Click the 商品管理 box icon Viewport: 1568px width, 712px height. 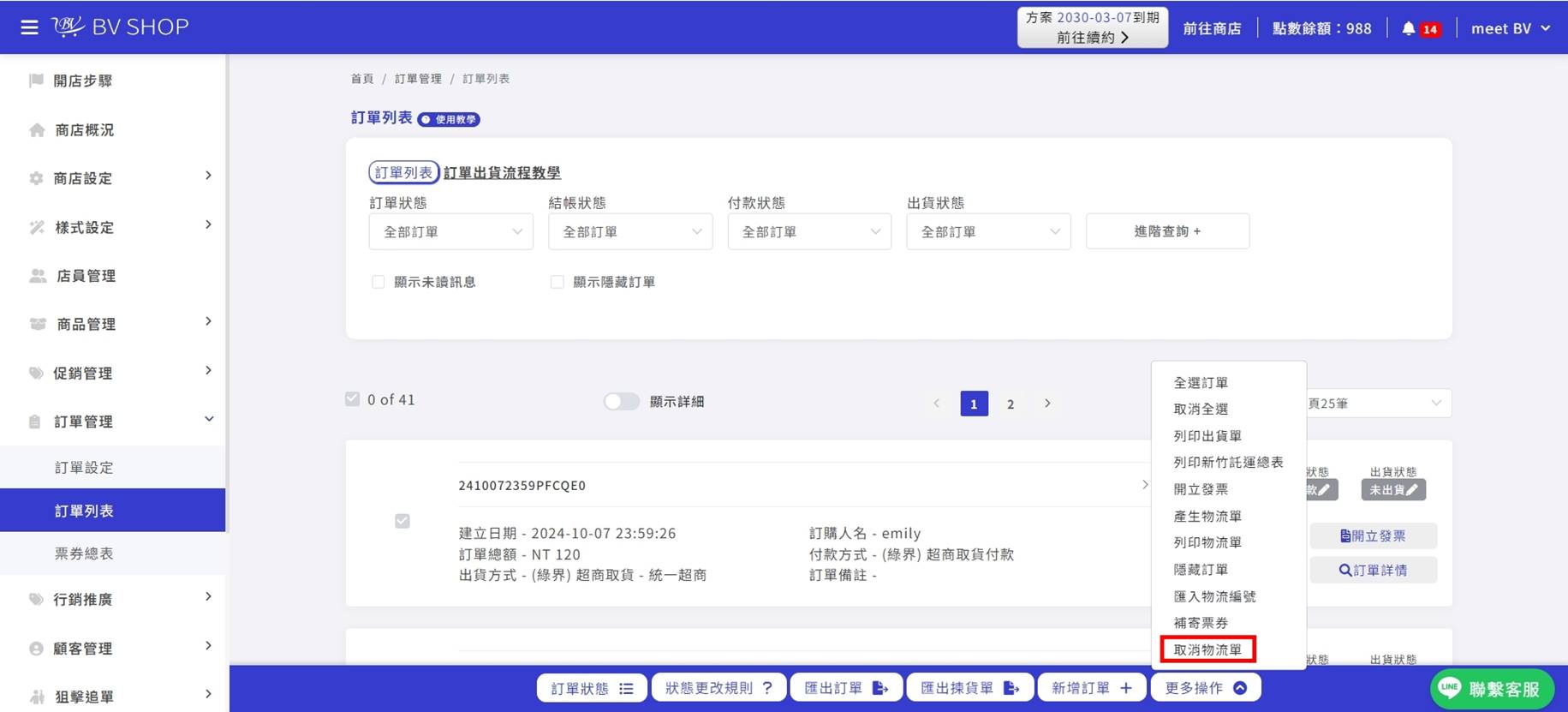(38, 324)
